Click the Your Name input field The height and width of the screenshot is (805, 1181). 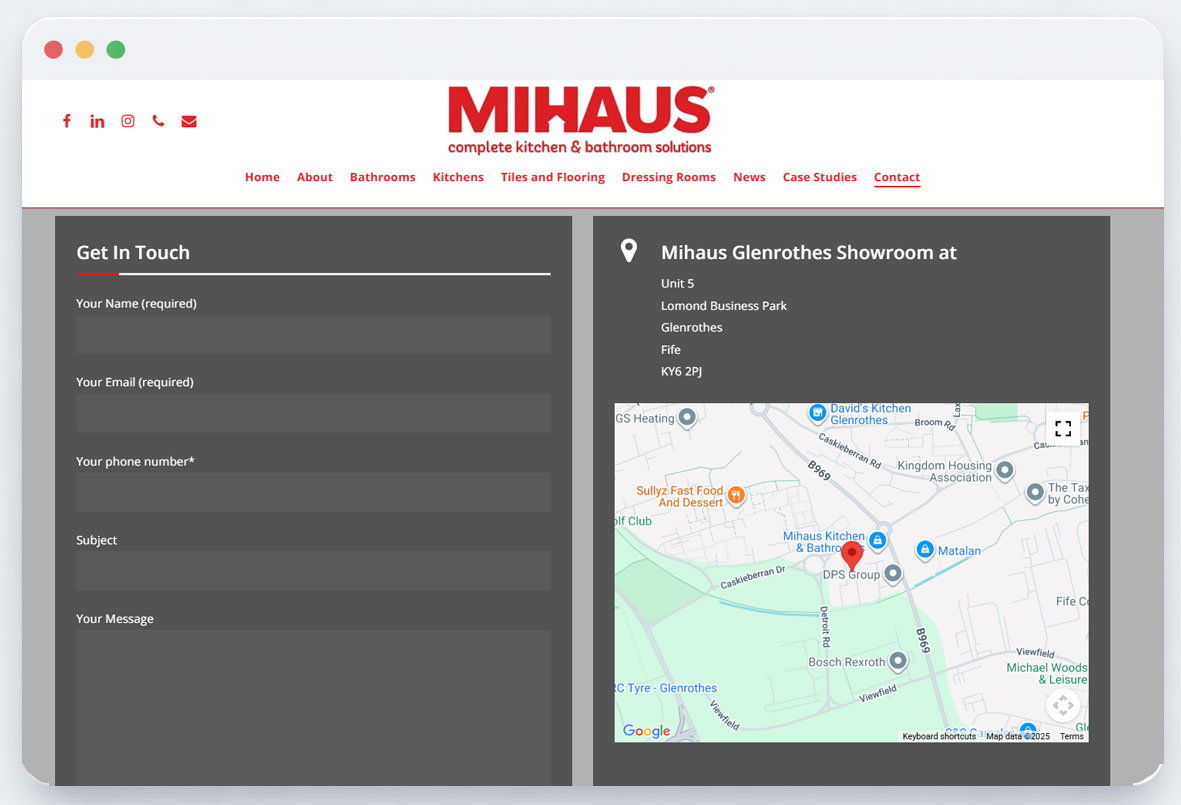[313, 335]
